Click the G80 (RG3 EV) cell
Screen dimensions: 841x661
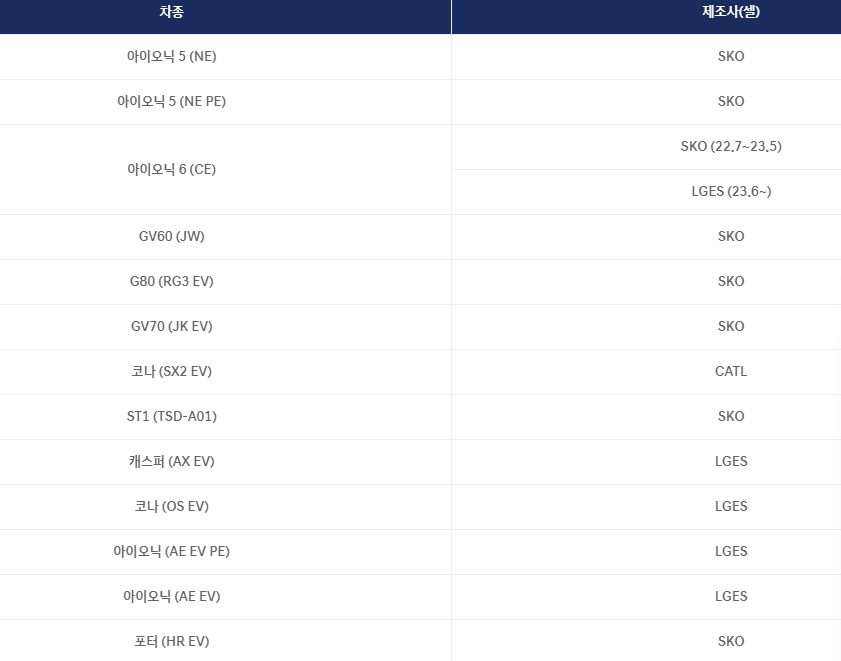pos(171,281)
